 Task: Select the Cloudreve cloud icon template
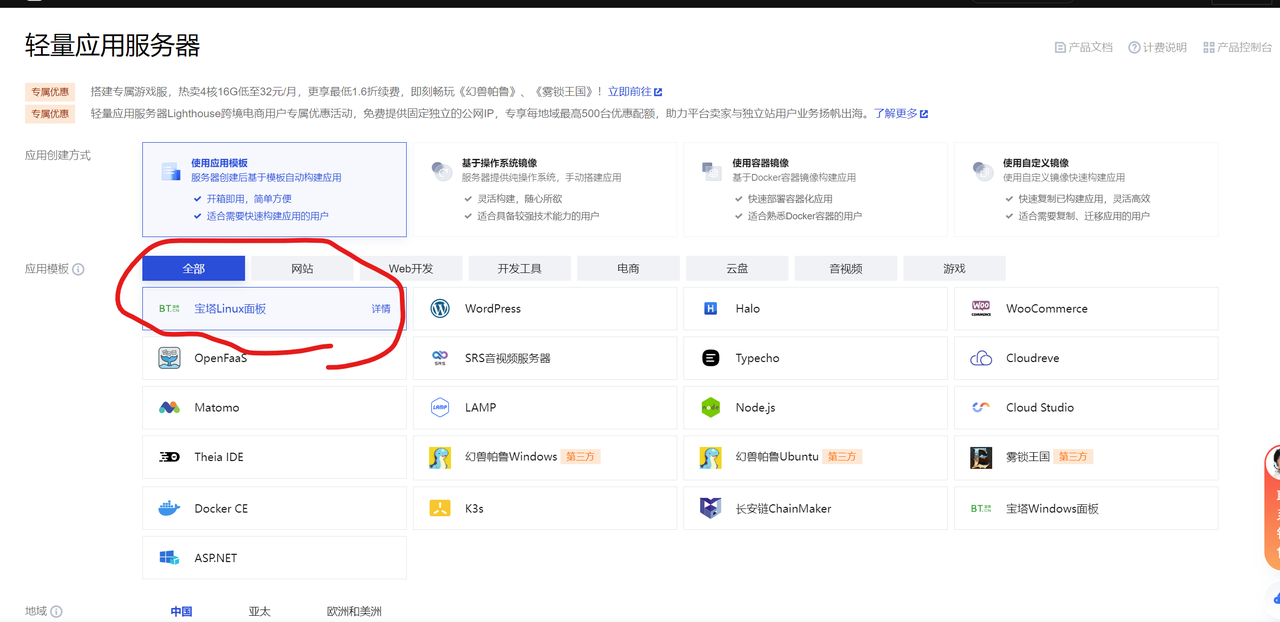tap(981, 358)
